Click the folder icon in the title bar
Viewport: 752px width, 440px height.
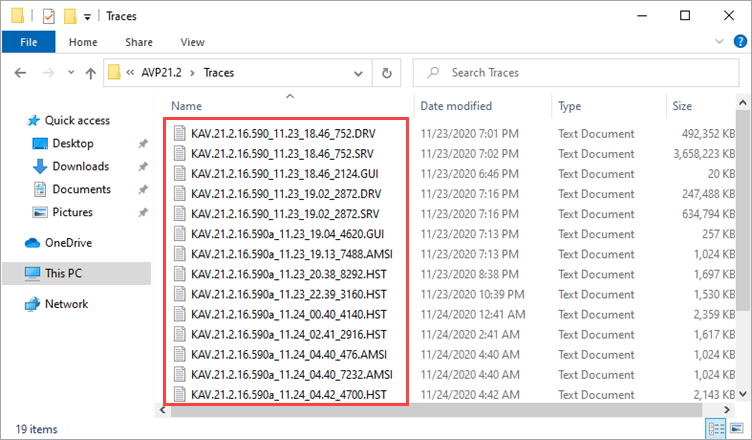18,16
